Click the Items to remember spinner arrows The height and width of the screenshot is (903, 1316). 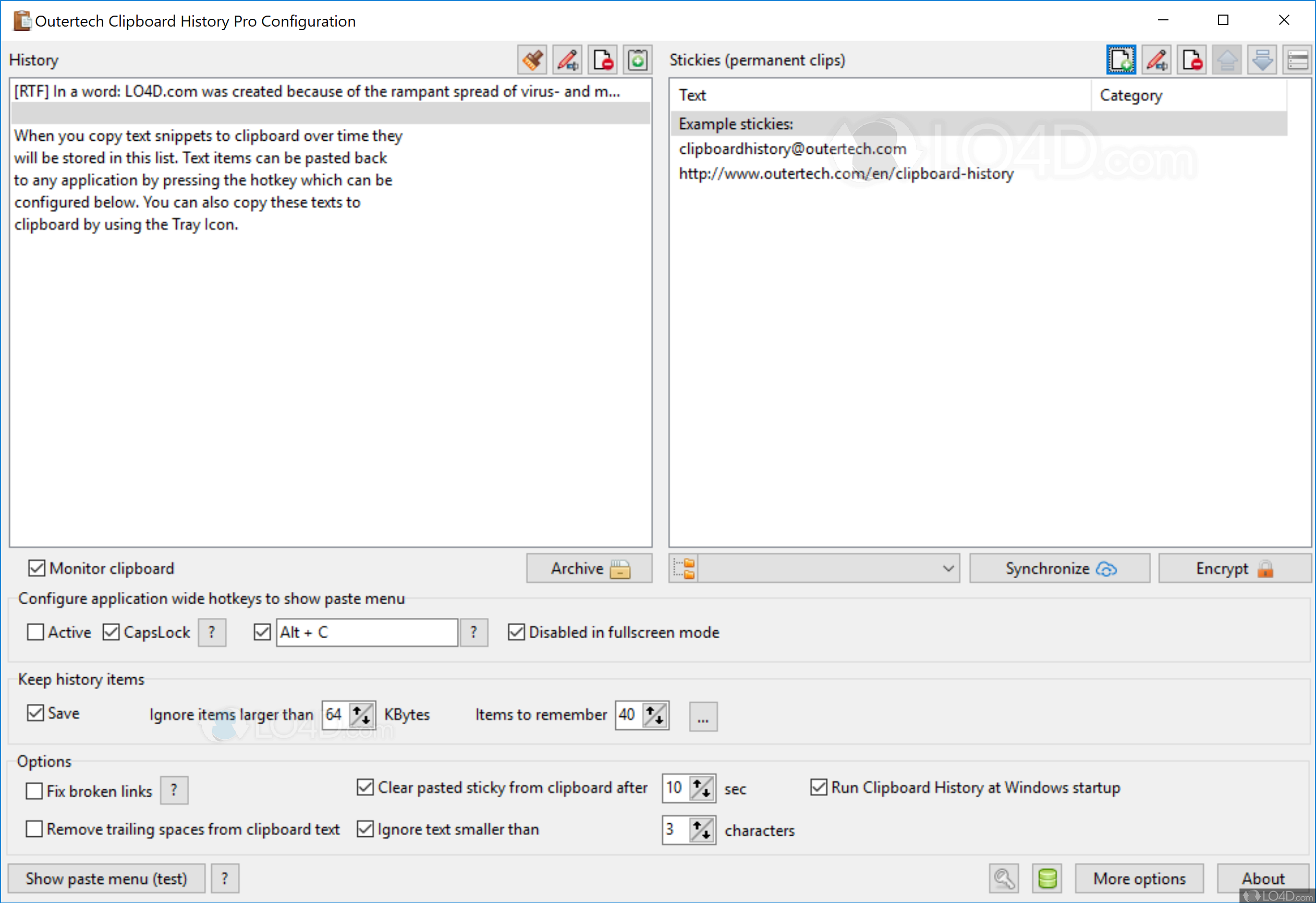coord(655,715)
